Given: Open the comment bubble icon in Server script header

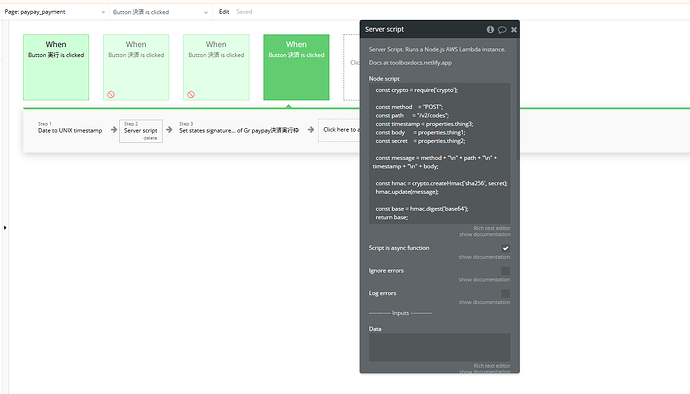Looking at the screenshot, I should (x=502, y=29).
